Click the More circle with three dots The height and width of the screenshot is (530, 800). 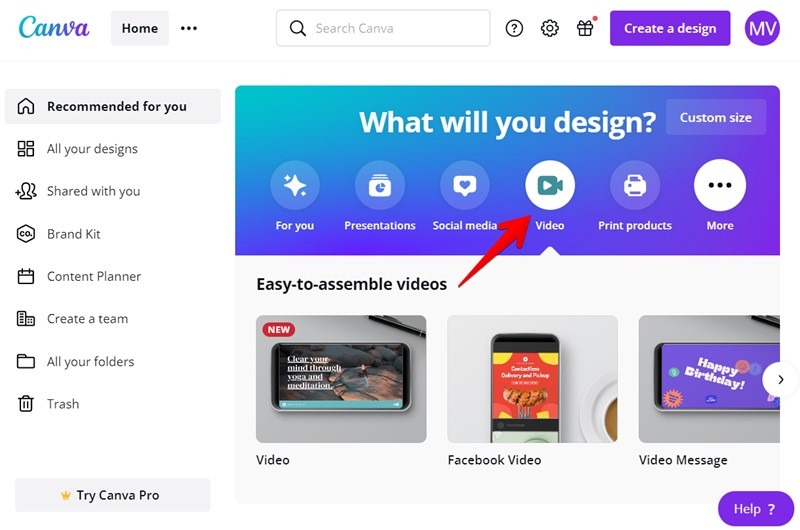pyautogui.click(x=720, y=185)
